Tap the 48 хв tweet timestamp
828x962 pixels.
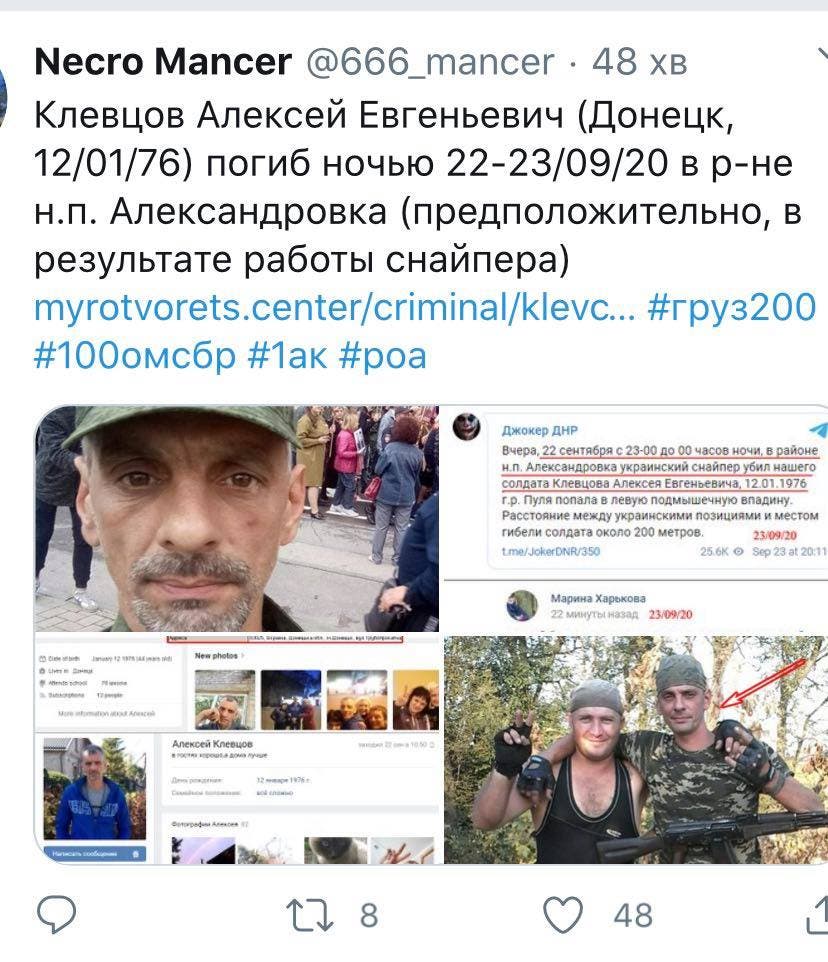tap(640, 62)
